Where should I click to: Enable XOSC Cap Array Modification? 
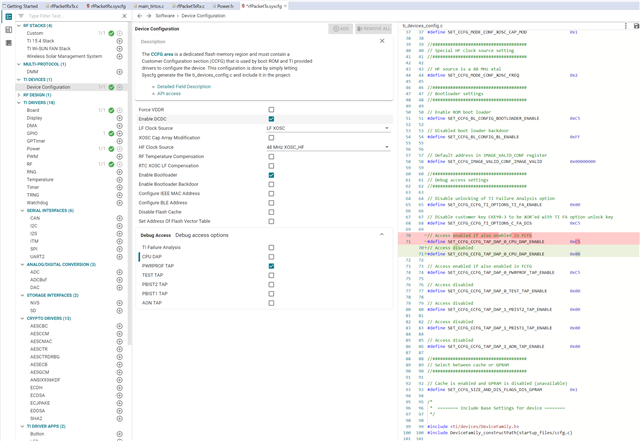point(271,138)
